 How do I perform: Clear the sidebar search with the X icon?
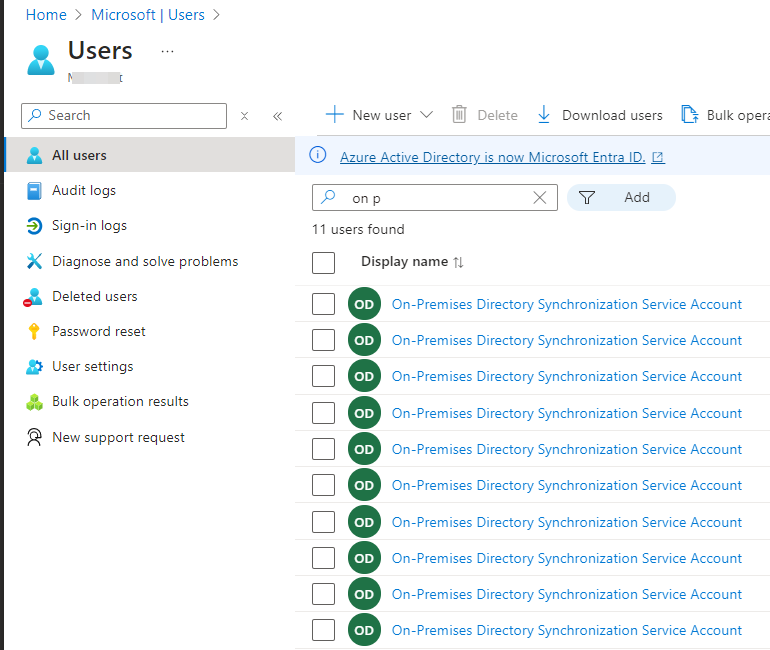click(x=244, y=116)
